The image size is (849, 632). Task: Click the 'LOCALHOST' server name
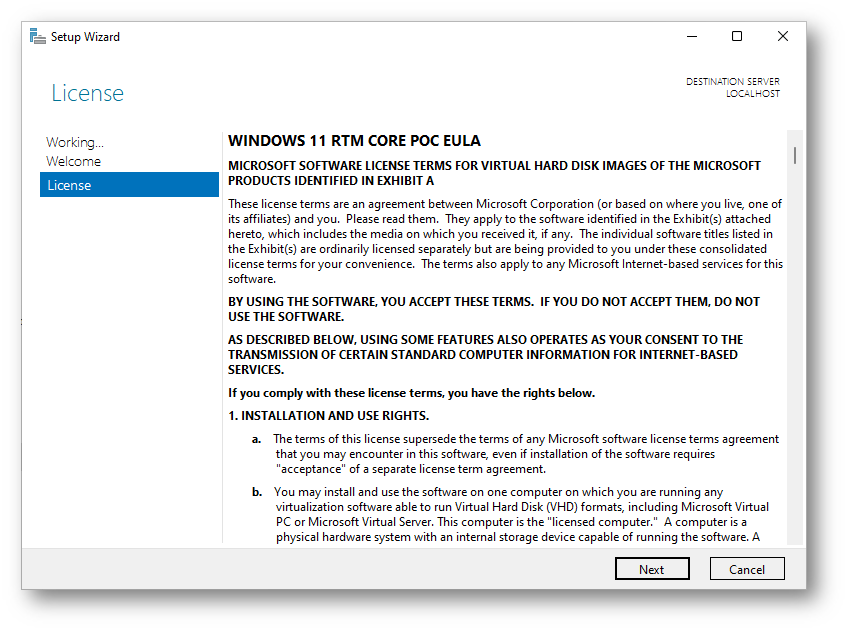tap(753, 94)
